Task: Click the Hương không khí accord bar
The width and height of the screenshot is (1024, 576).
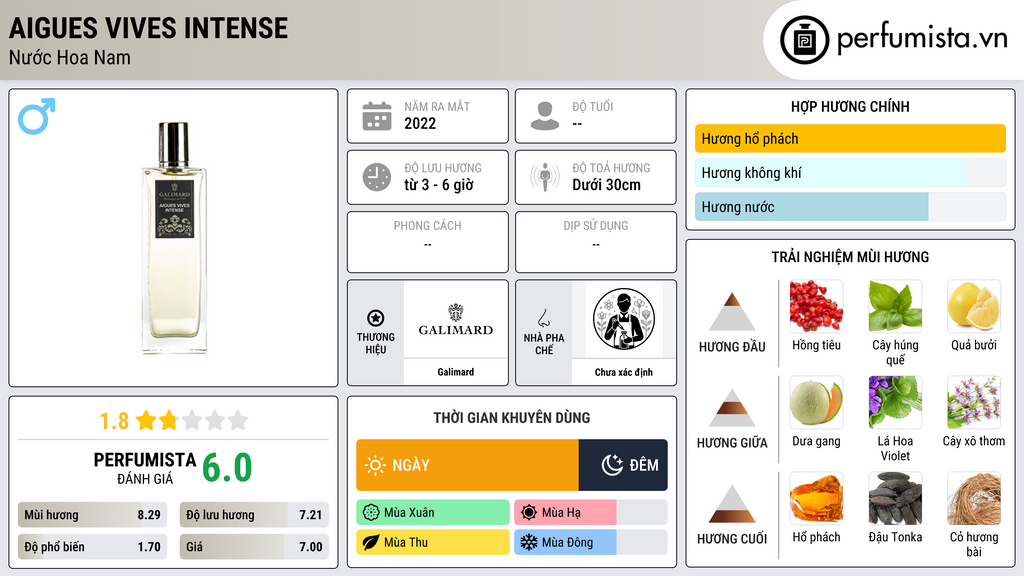Action: [x=850, y=172]
